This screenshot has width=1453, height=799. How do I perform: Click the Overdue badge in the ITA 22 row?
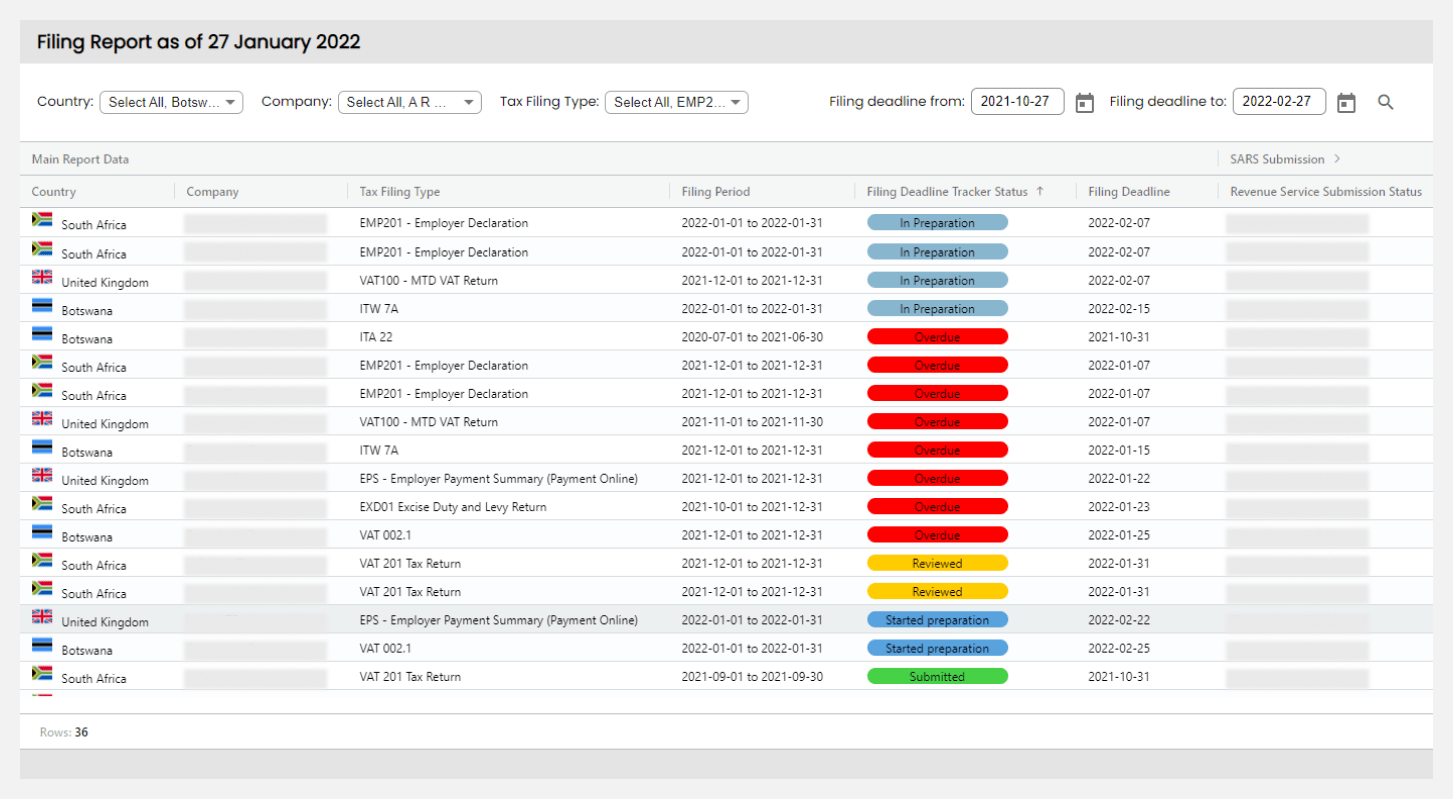(937, 337)
